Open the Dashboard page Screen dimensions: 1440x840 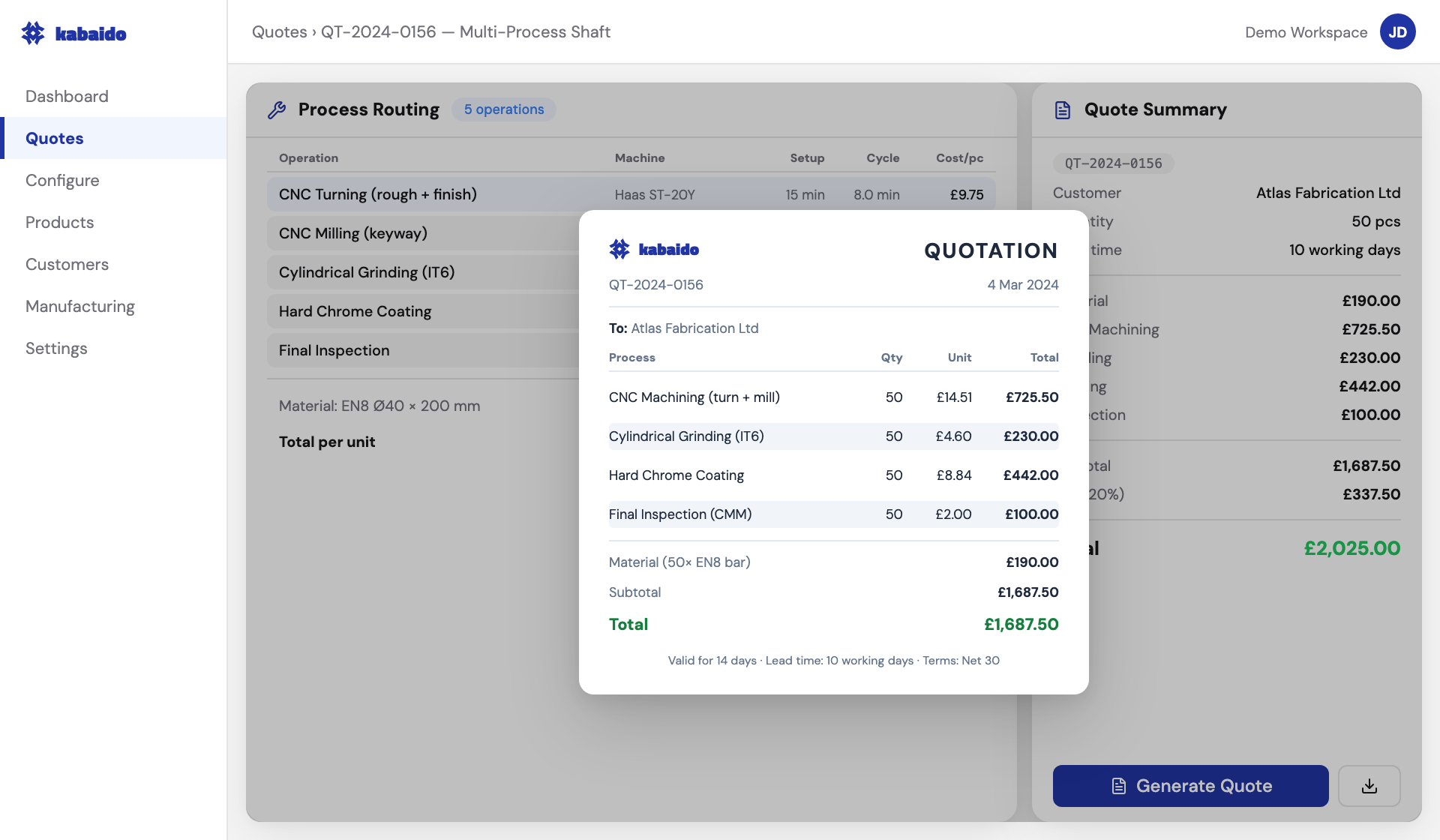67,96
